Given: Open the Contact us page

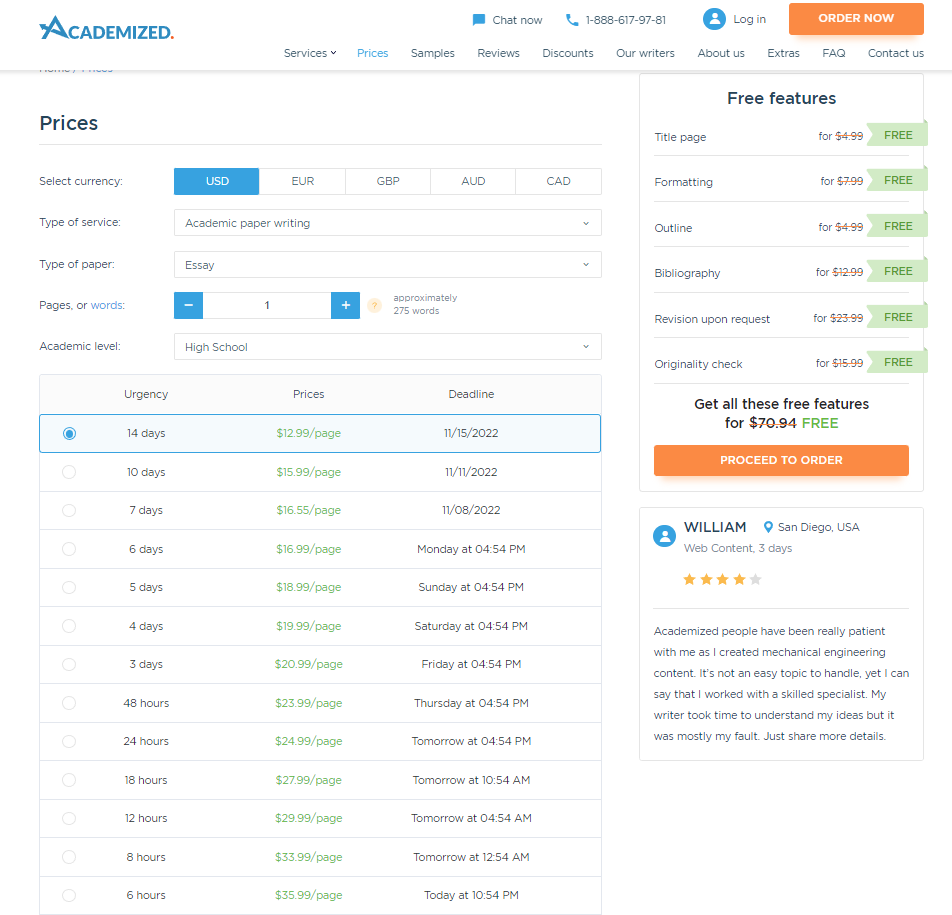Looking at the screenshot, I should (x=896, y=53).
